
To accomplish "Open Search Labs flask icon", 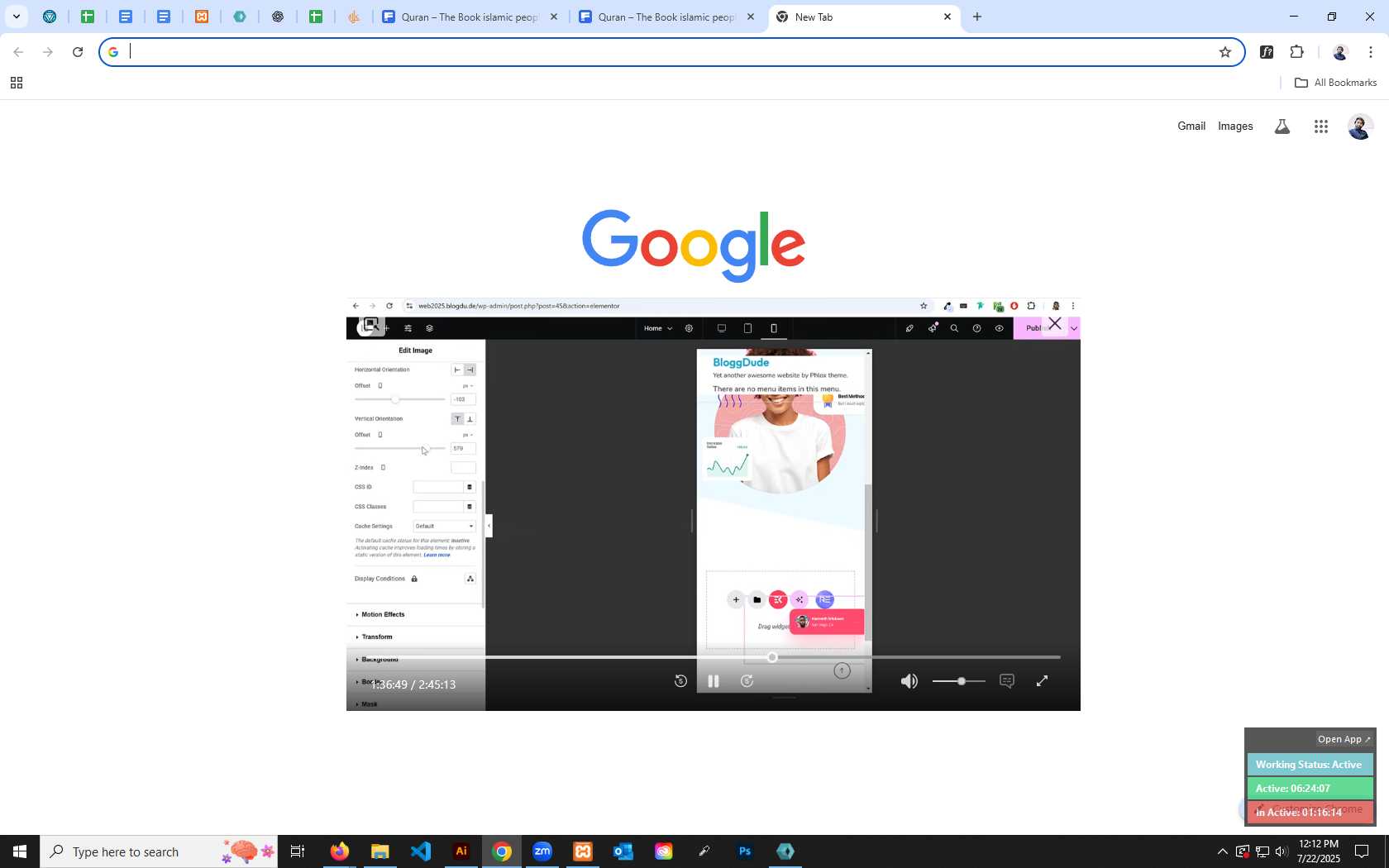I will click(1282, 126).
